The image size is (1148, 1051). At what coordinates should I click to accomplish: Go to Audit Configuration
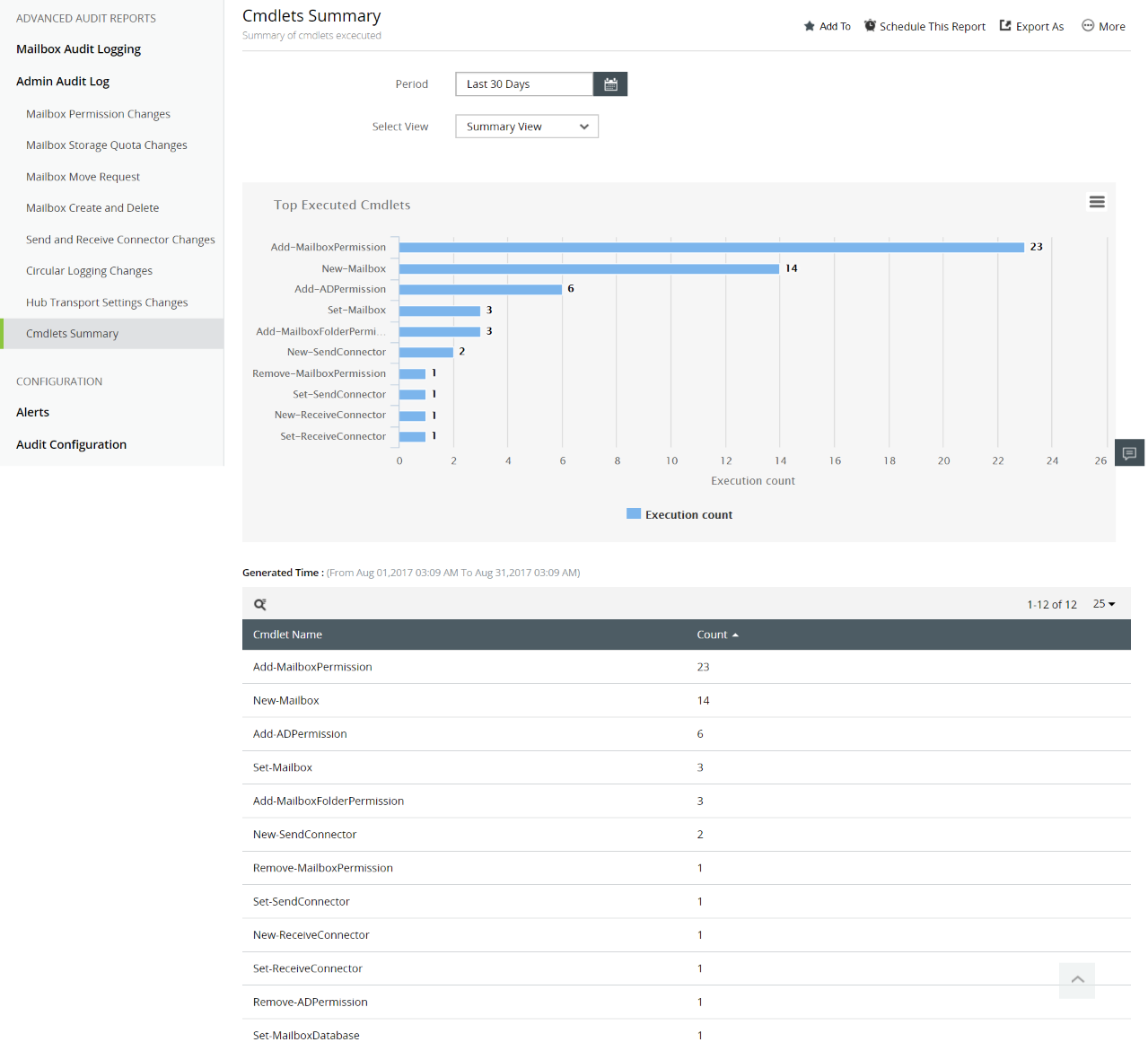(71, 444)
